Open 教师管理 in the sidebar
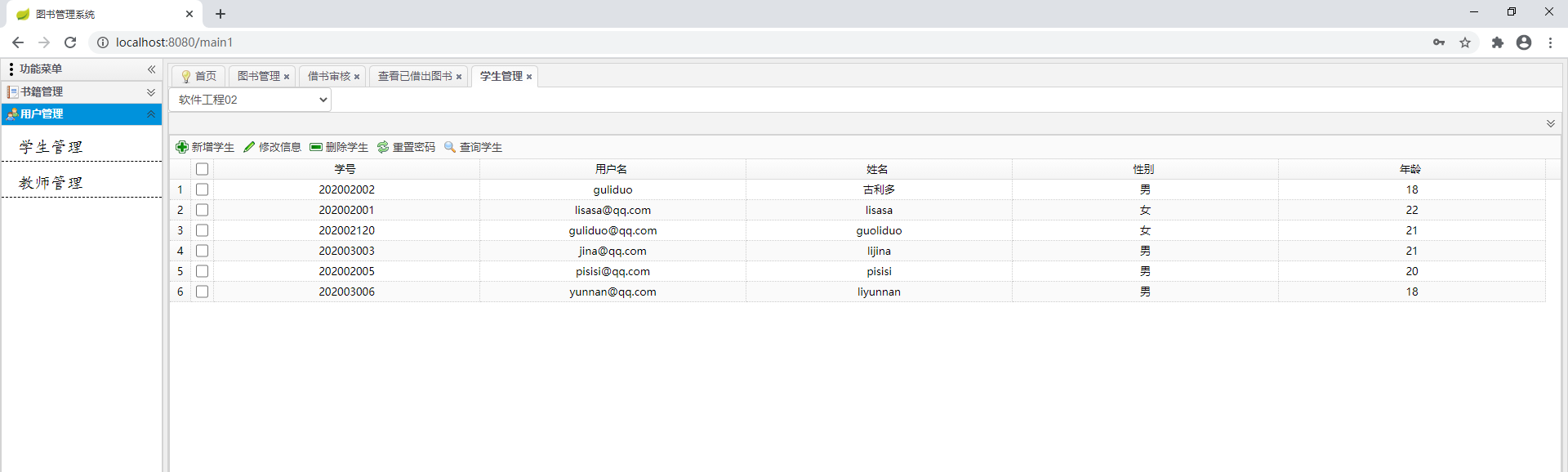Viewport: 1568px width, 472px height. (51, 183)
